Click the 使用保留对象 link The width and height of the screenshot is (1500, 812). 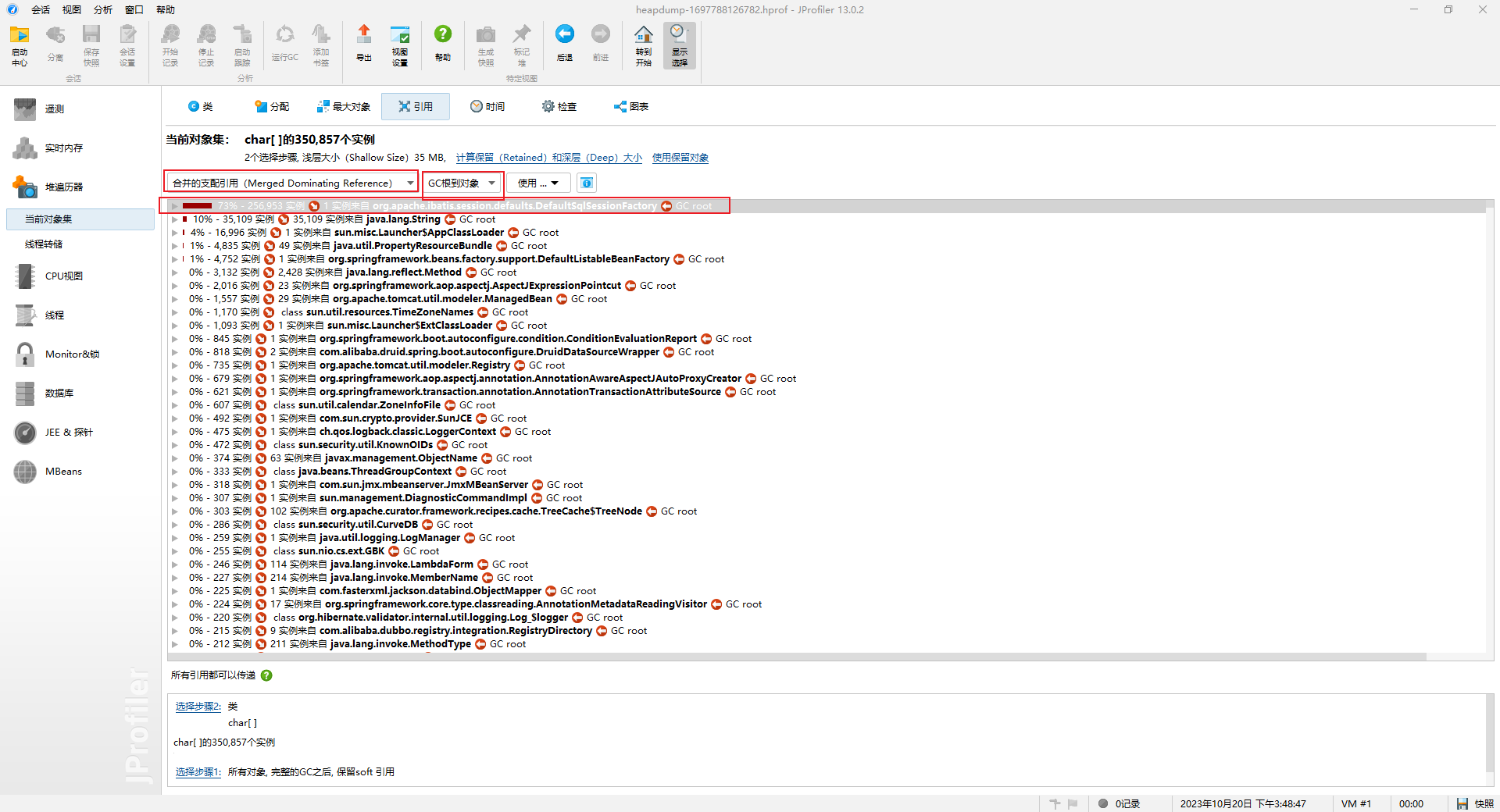point(680,158)
